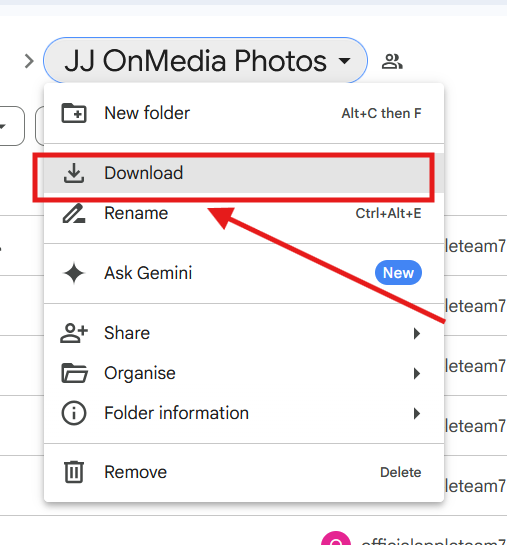The height and width of the screenshot is (545, 507).
Task: Click the Gemini sparkle icon
Action: pyautogui.click(x=74, y=273)
